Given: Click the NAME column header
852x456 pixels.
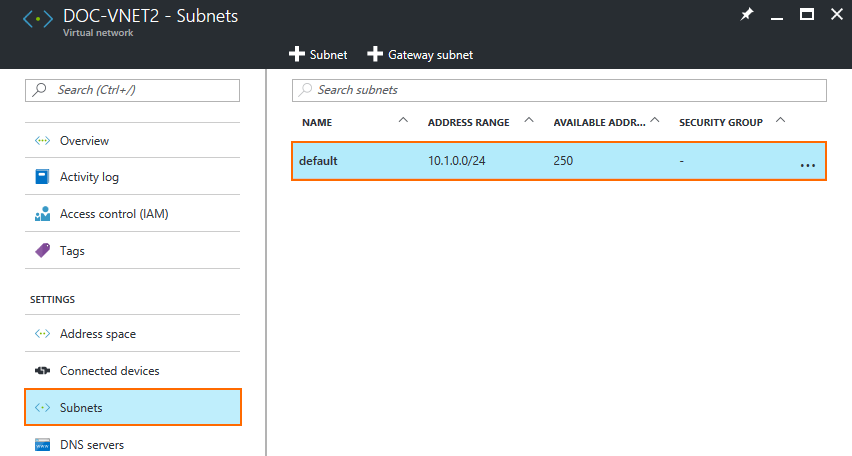Looking at the screenshot, I should tap(317, 123).
